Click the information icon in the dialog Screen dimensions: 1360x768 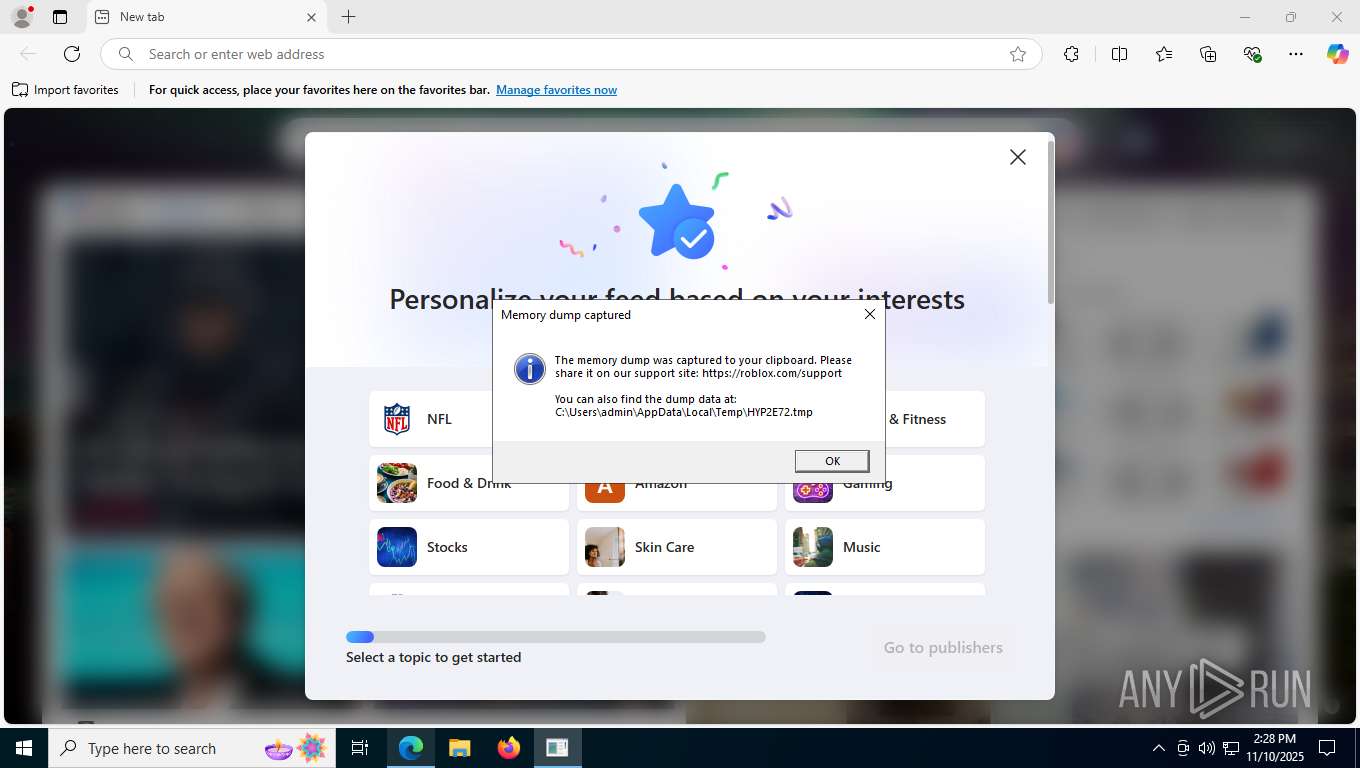pyautogui.click(x=530, y=369)
